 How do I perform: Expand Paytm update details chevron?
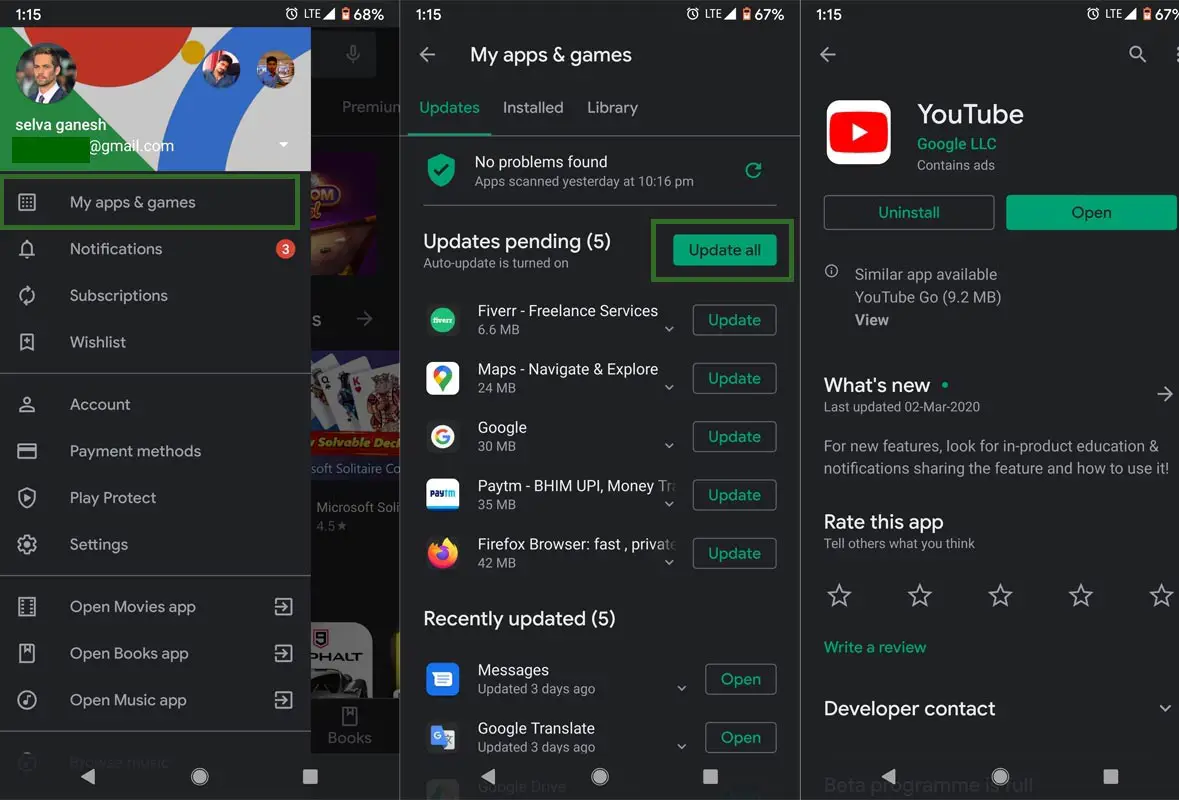point(669,504)
